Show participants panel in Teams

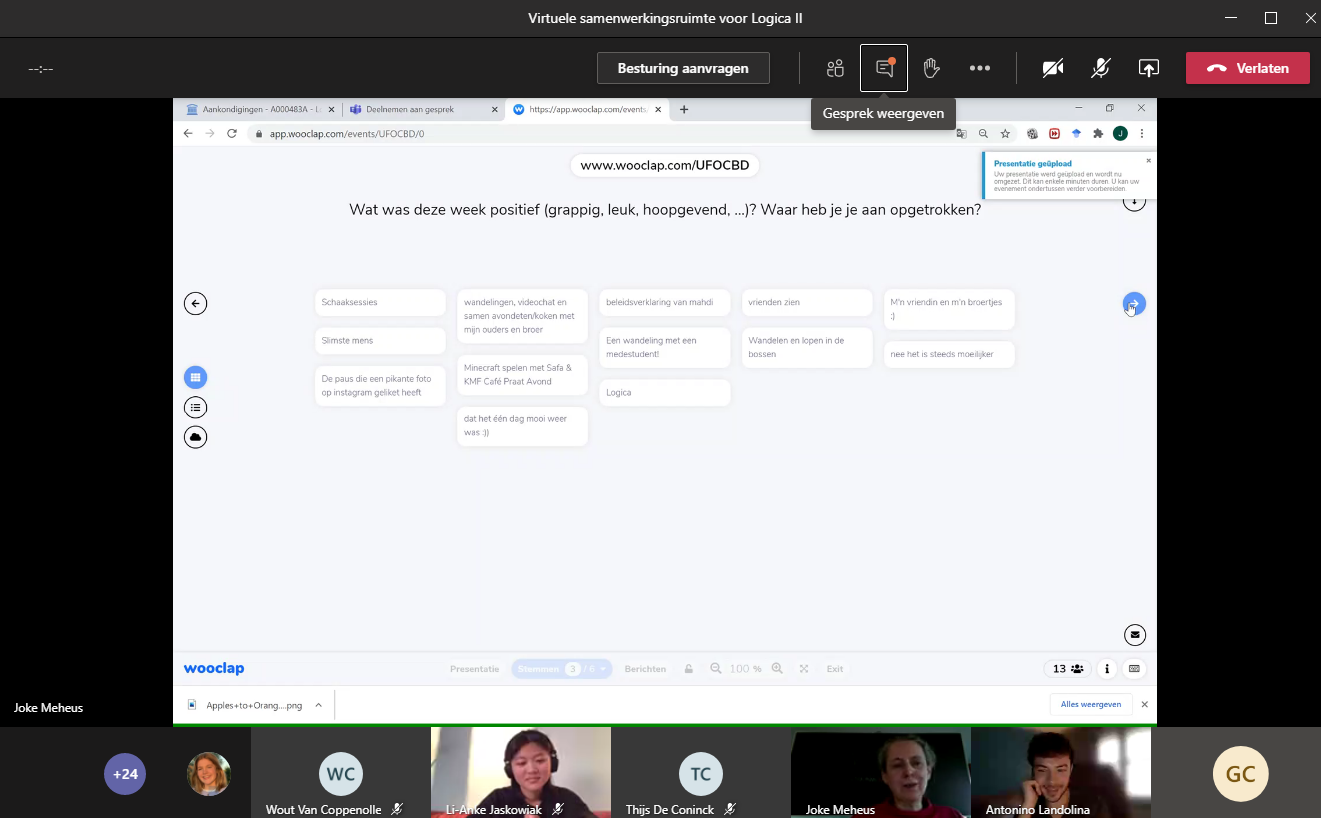835,68
